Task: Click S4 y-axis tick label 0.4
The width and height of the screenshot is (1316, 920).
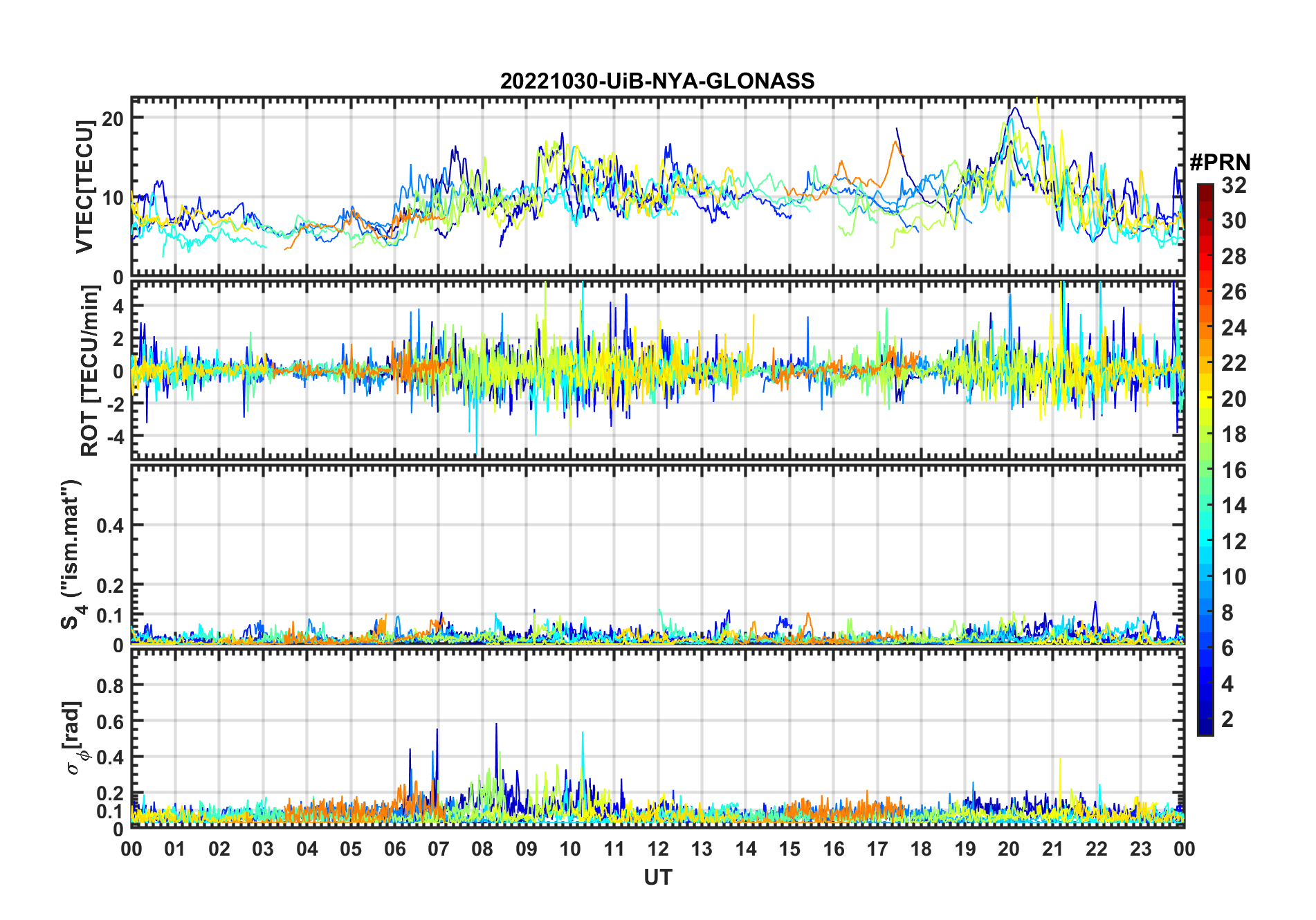Action: coord(109,526)
